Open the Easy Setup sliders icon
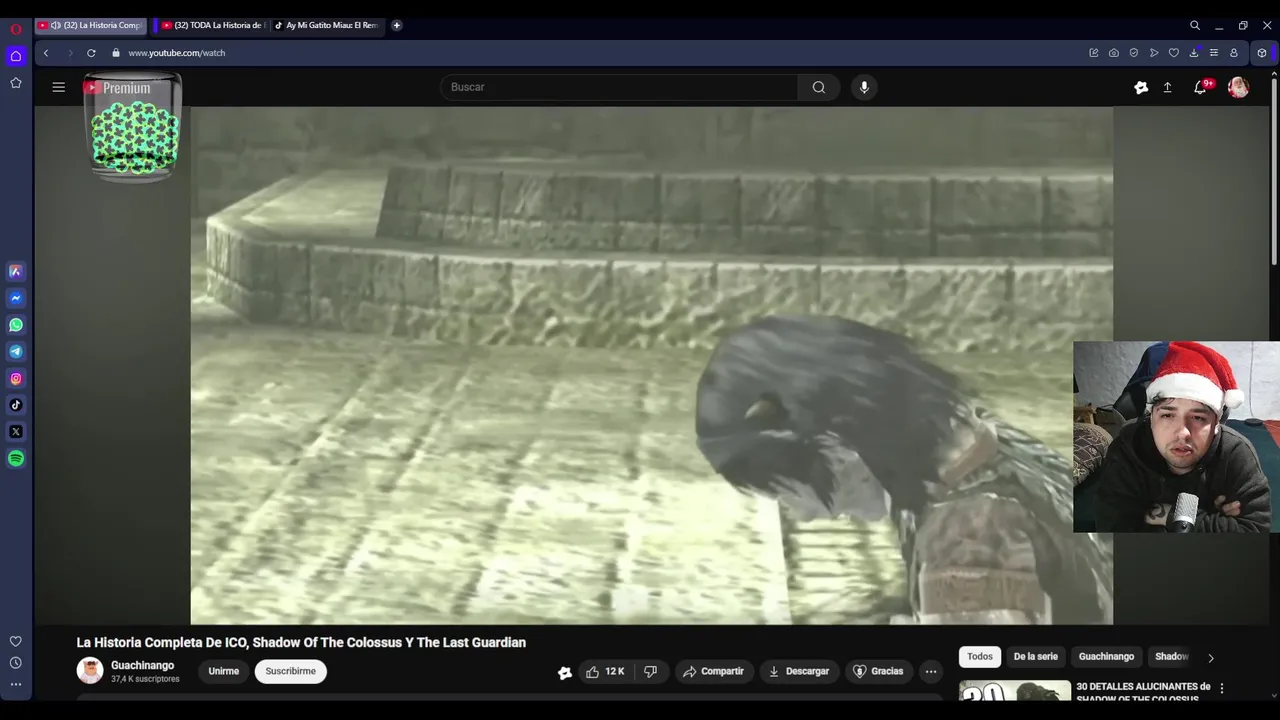Viewport: 1280px width, 720px height. (x=1214, y=53)
